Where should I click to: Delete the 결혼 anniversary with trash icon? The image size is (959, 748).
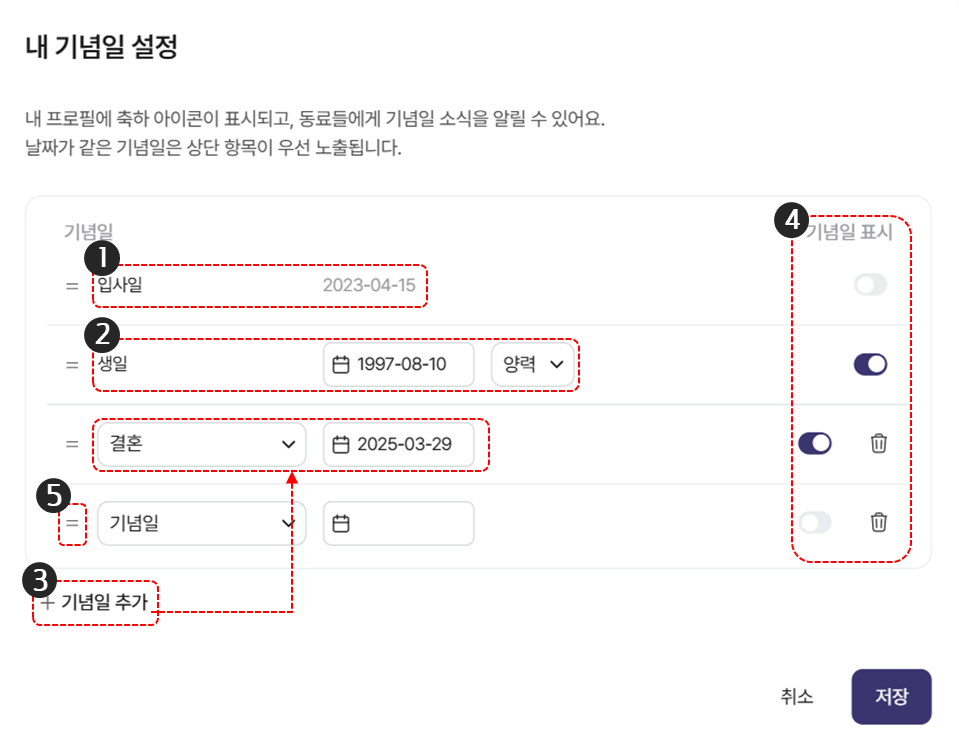[878, 443]
